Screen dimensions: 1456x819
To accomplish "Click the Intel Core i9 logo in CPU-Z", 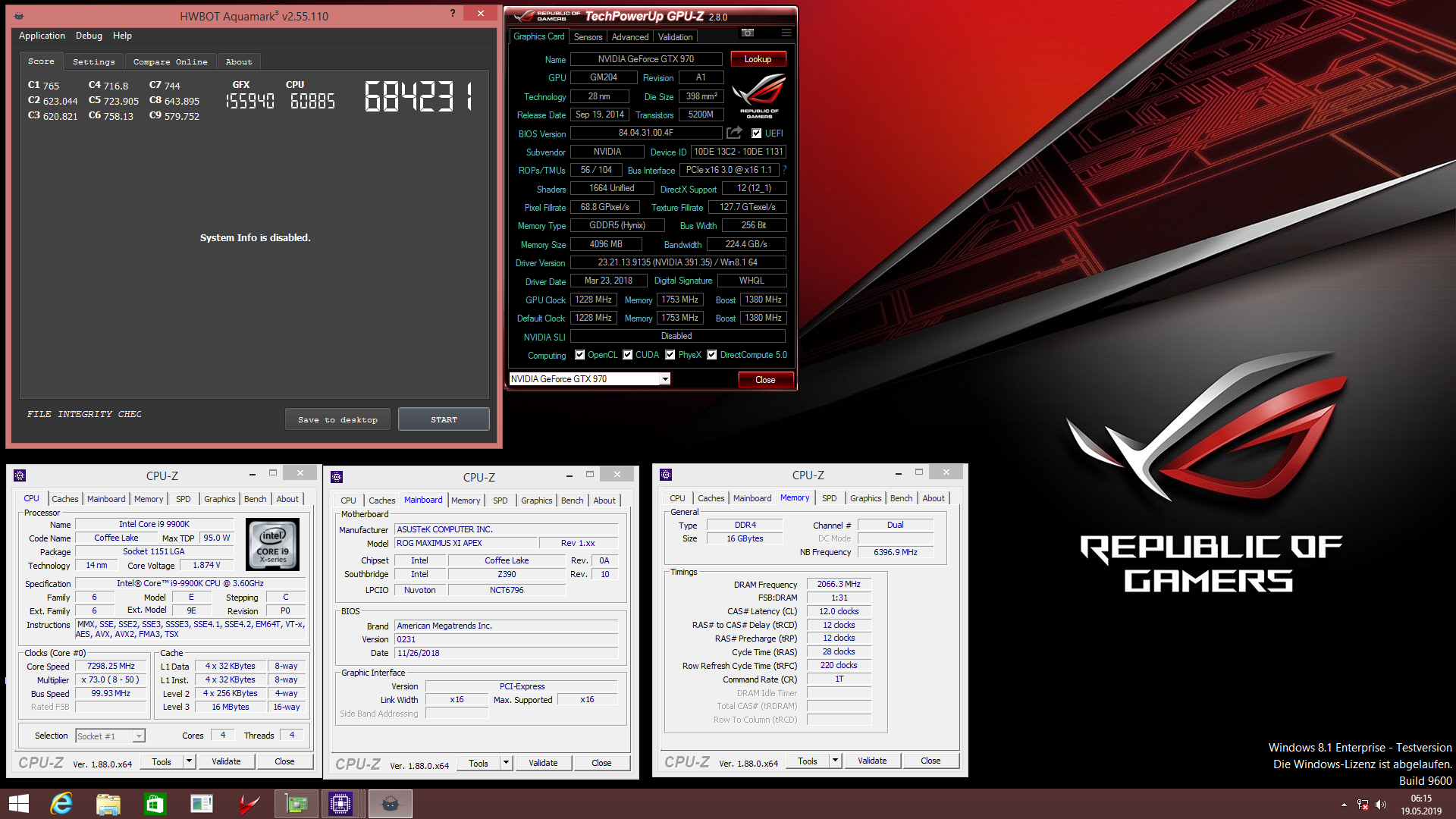I will tap(273, 544).
